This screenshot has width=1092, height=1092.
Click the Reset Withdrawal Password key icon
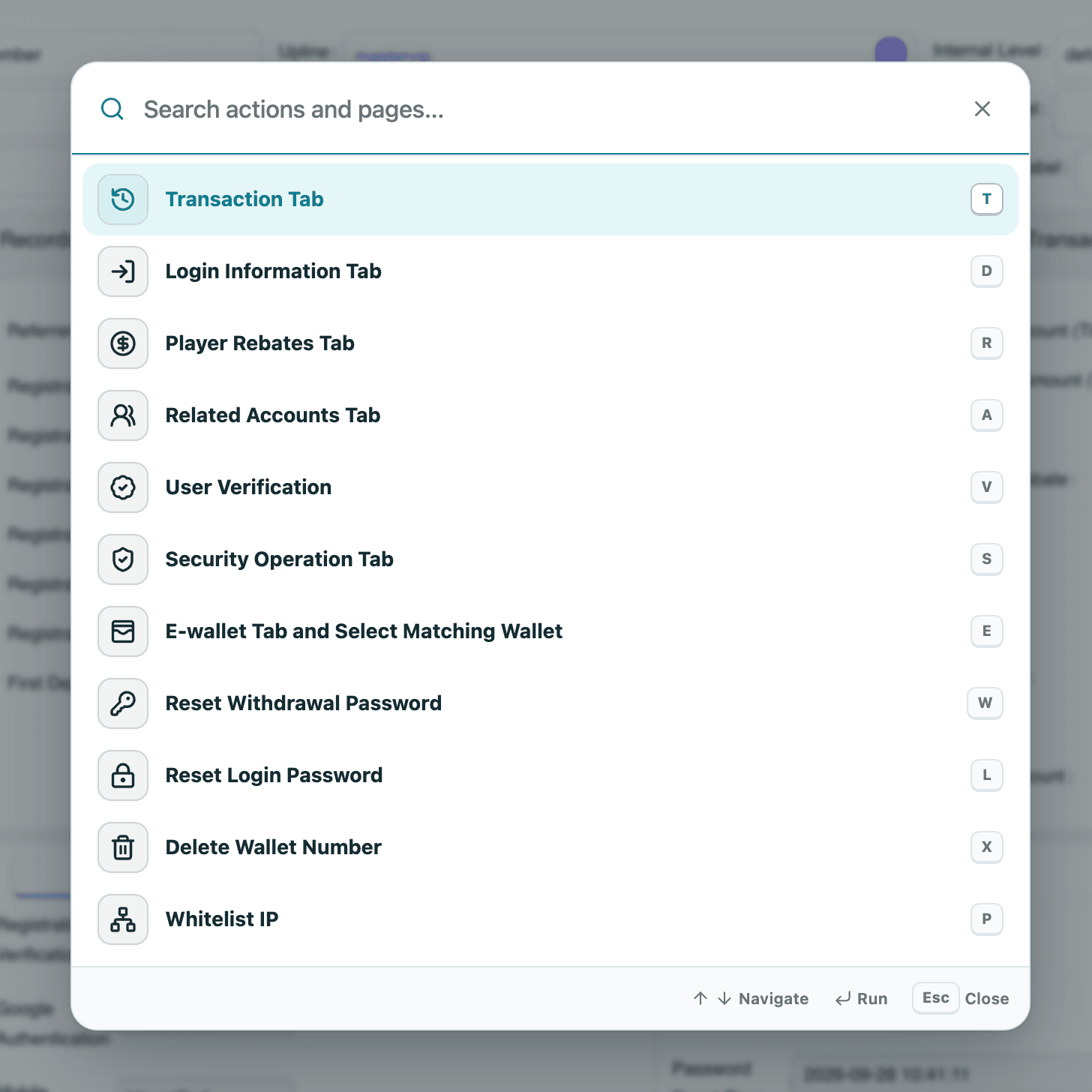point(123,703)
